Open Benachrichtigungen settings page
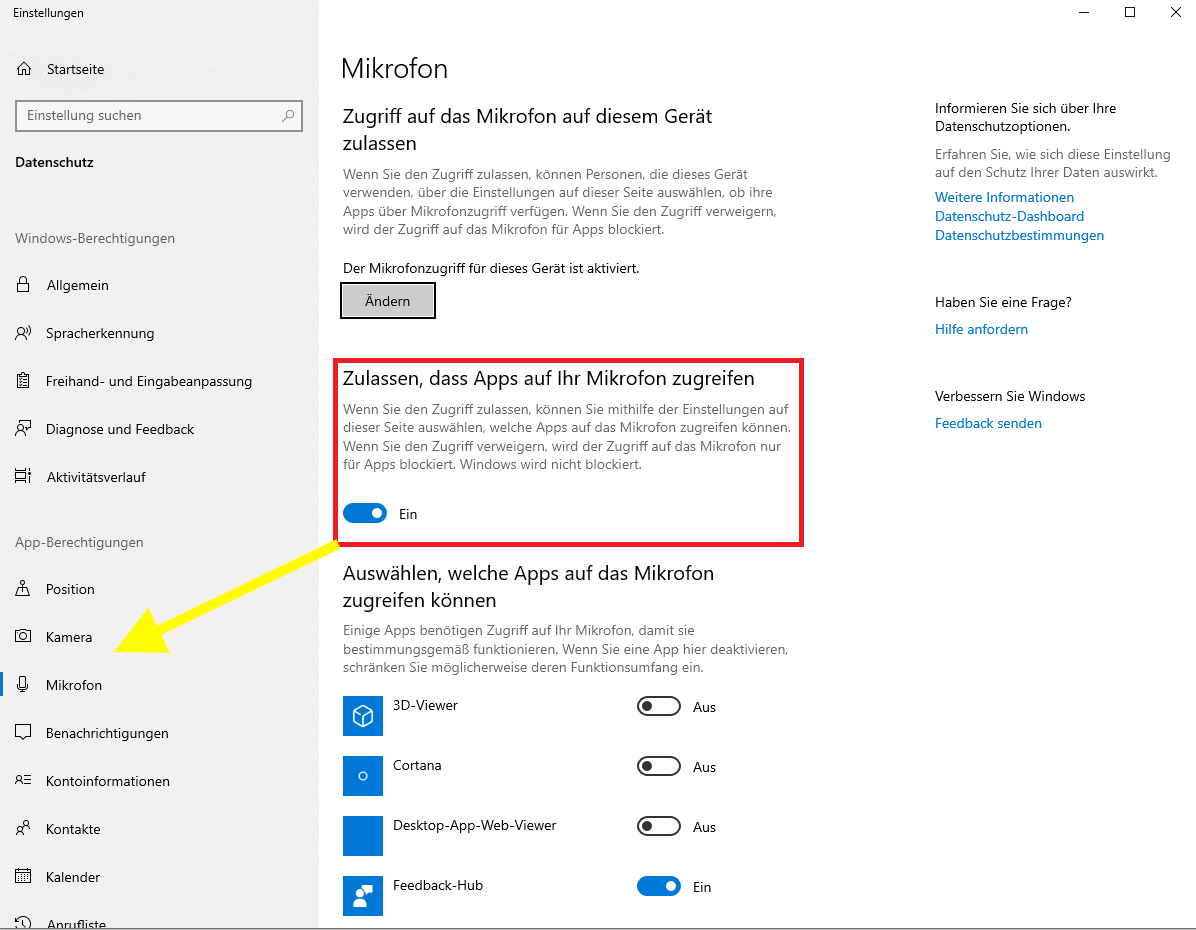The image size is (1196, 930). coord(107,733)
